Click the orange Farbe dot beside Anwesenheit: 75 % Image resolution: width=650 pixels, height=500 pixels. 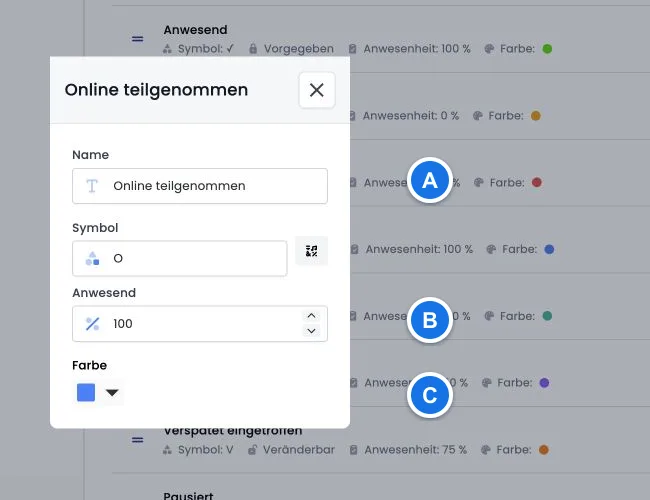point(543,450)
